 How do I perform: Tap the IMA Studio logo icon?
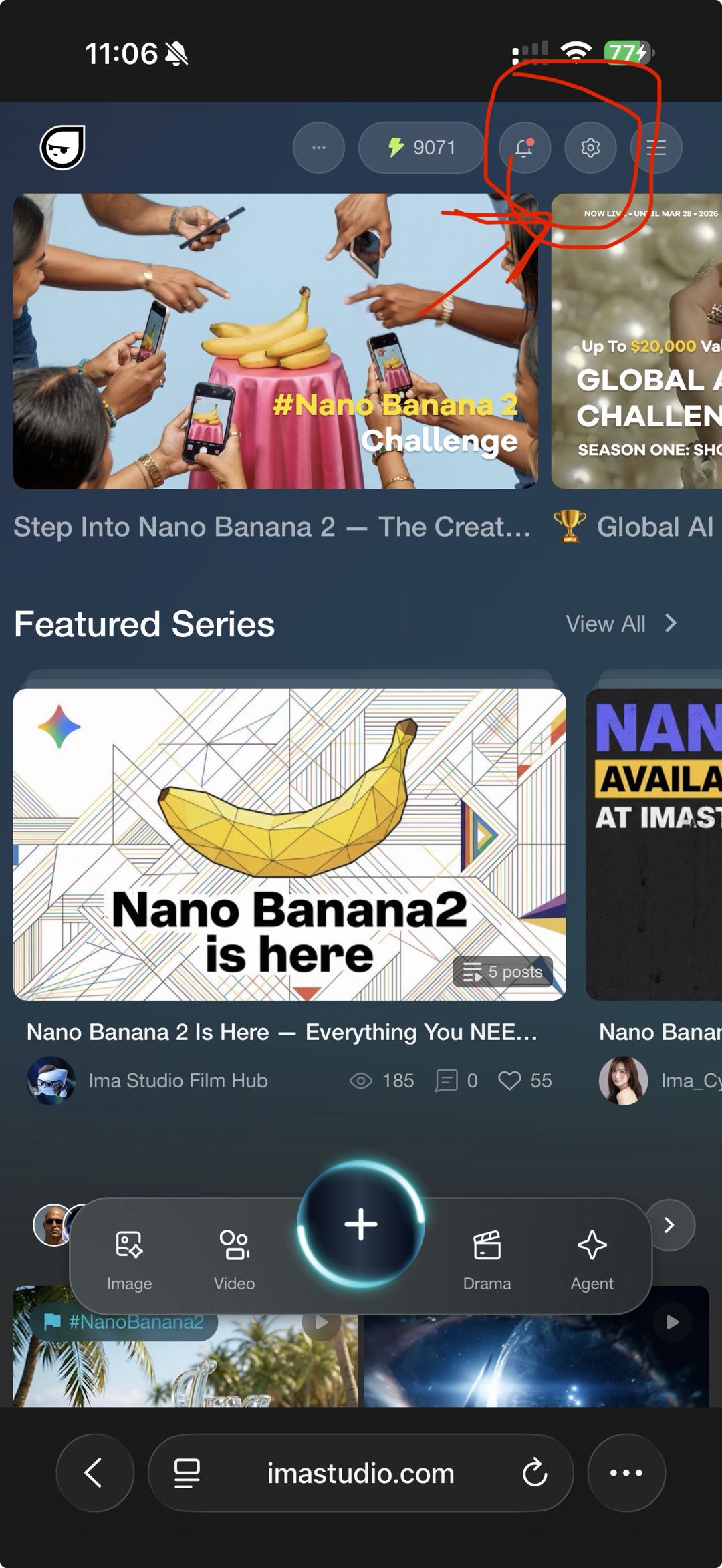(x=63, y=147)
